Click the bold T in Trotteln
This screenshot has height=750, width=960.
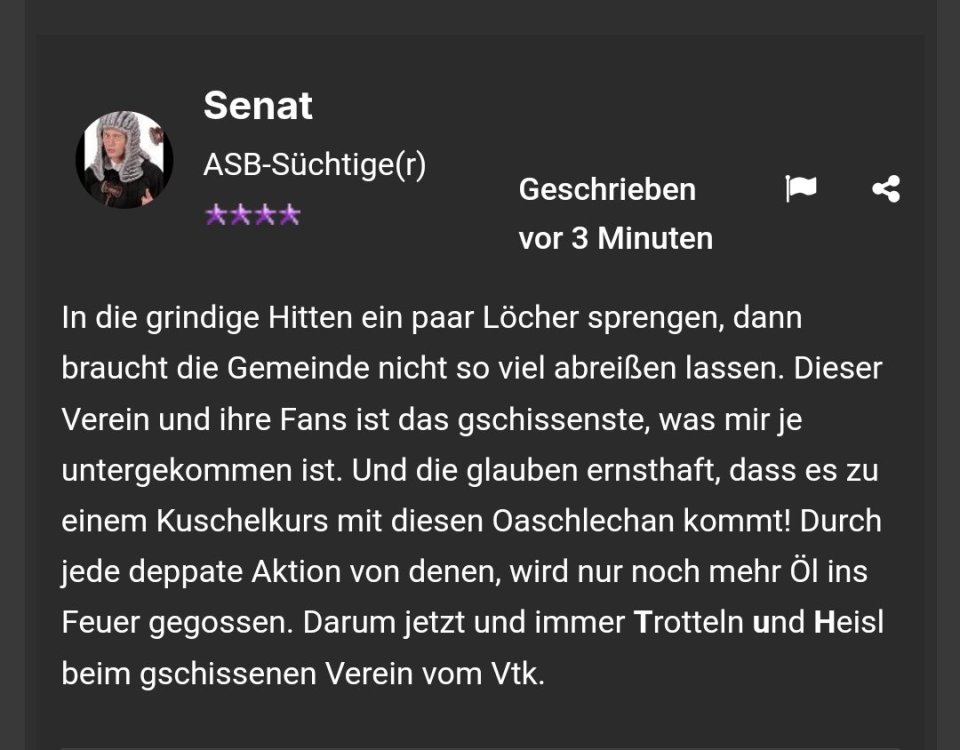coord(643,623)
